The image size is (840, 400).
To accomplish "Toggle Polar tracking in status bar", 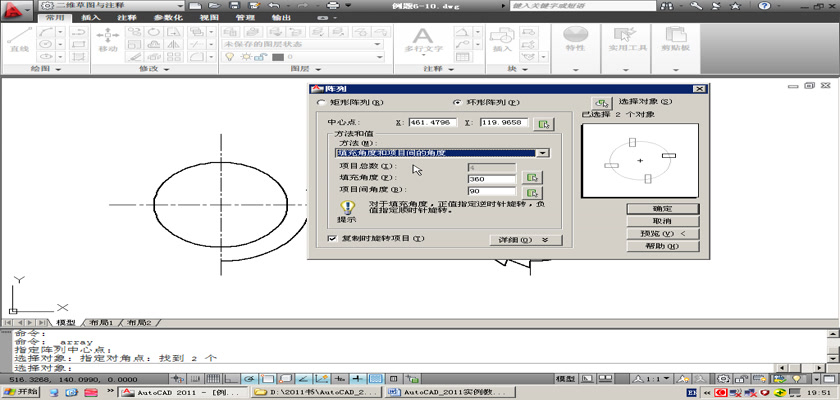I will 249,379.
